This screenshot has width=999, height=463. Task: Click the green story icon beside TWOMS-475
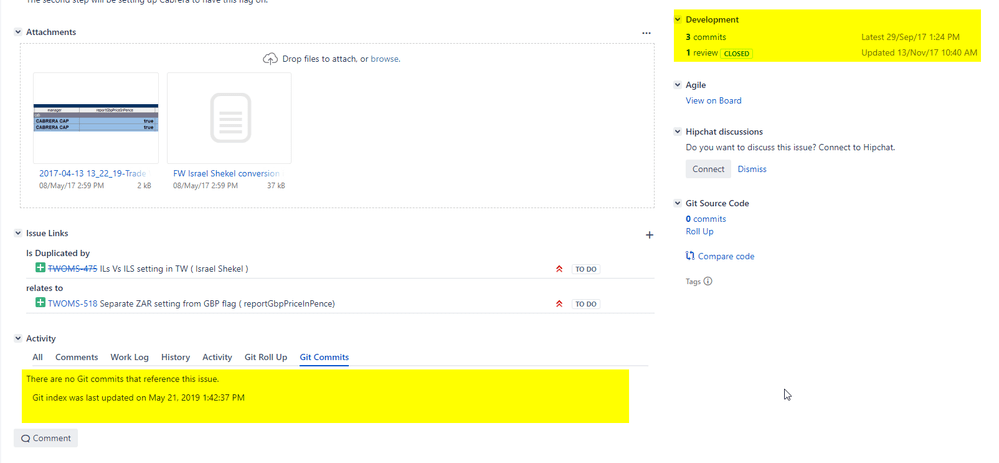click(40, 268)
